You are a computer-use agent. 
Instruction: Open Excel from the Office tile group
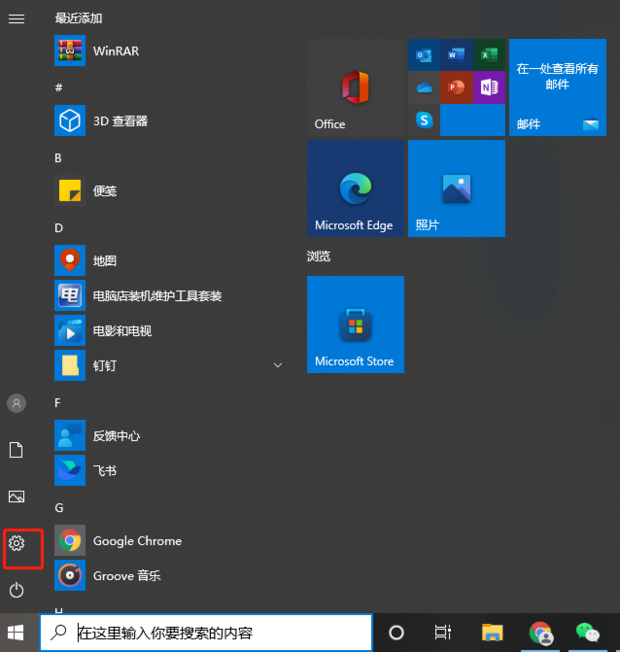tap(489, 55)
